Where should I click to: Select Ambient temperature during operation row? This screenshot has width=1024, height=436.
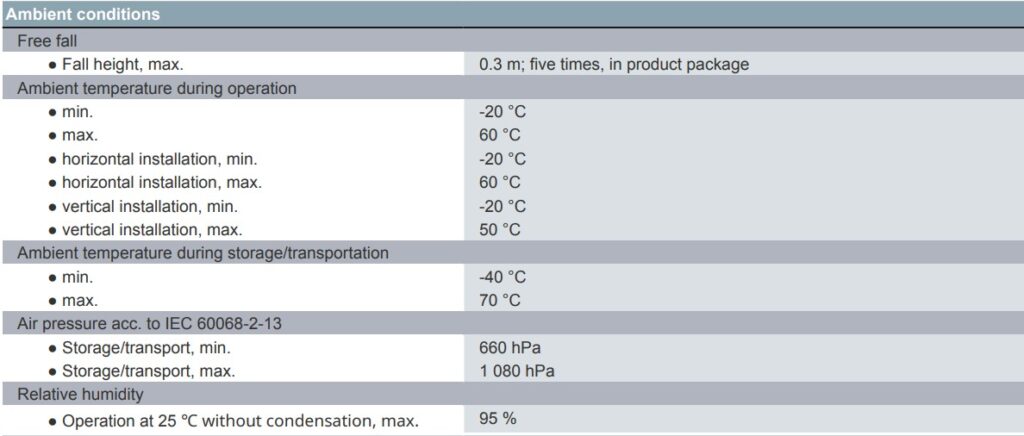[x=157, y=88]
